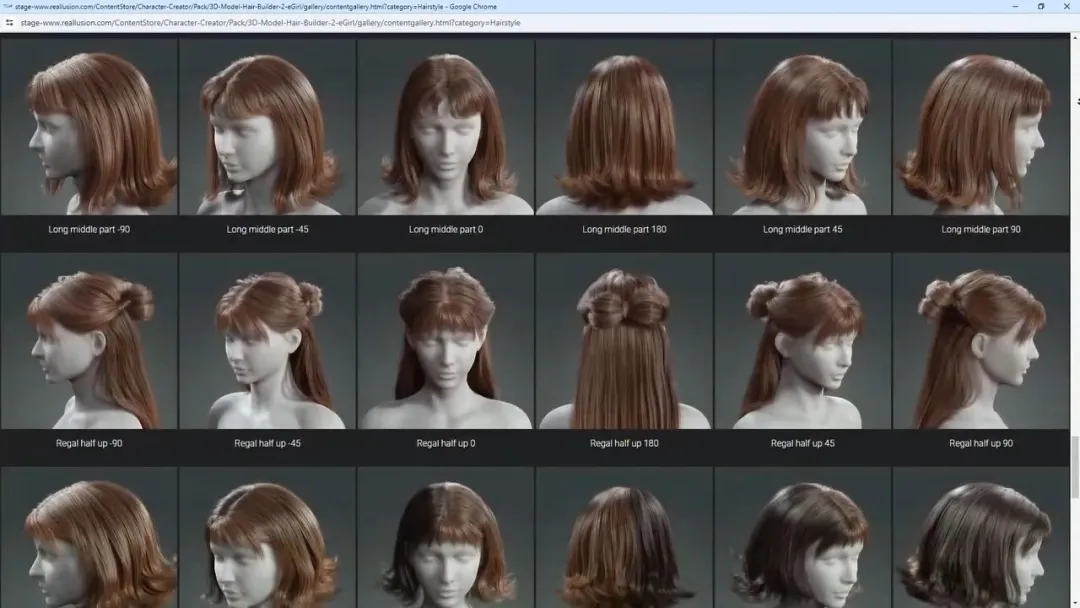Screen dimensions: 1080x608
Task: Click the 'Regal half up 0' caption
Action: coord(446,443)
